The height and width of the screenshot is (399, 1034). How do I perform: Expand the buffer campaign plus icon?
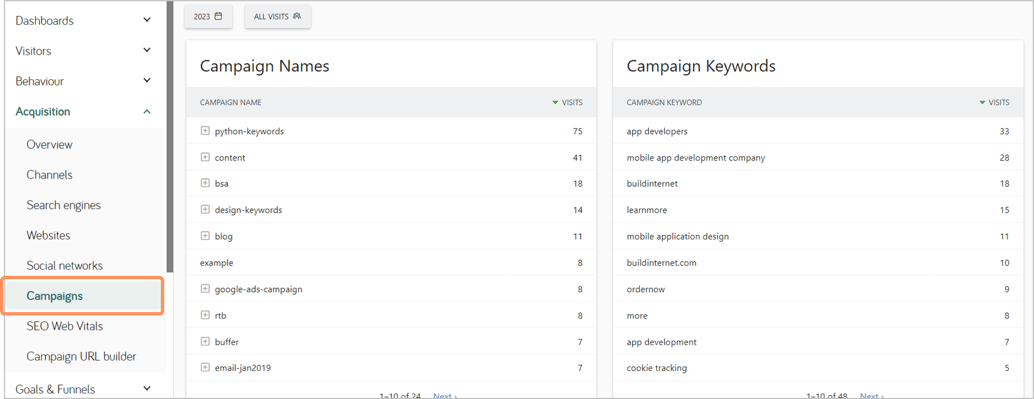point(205,342)
